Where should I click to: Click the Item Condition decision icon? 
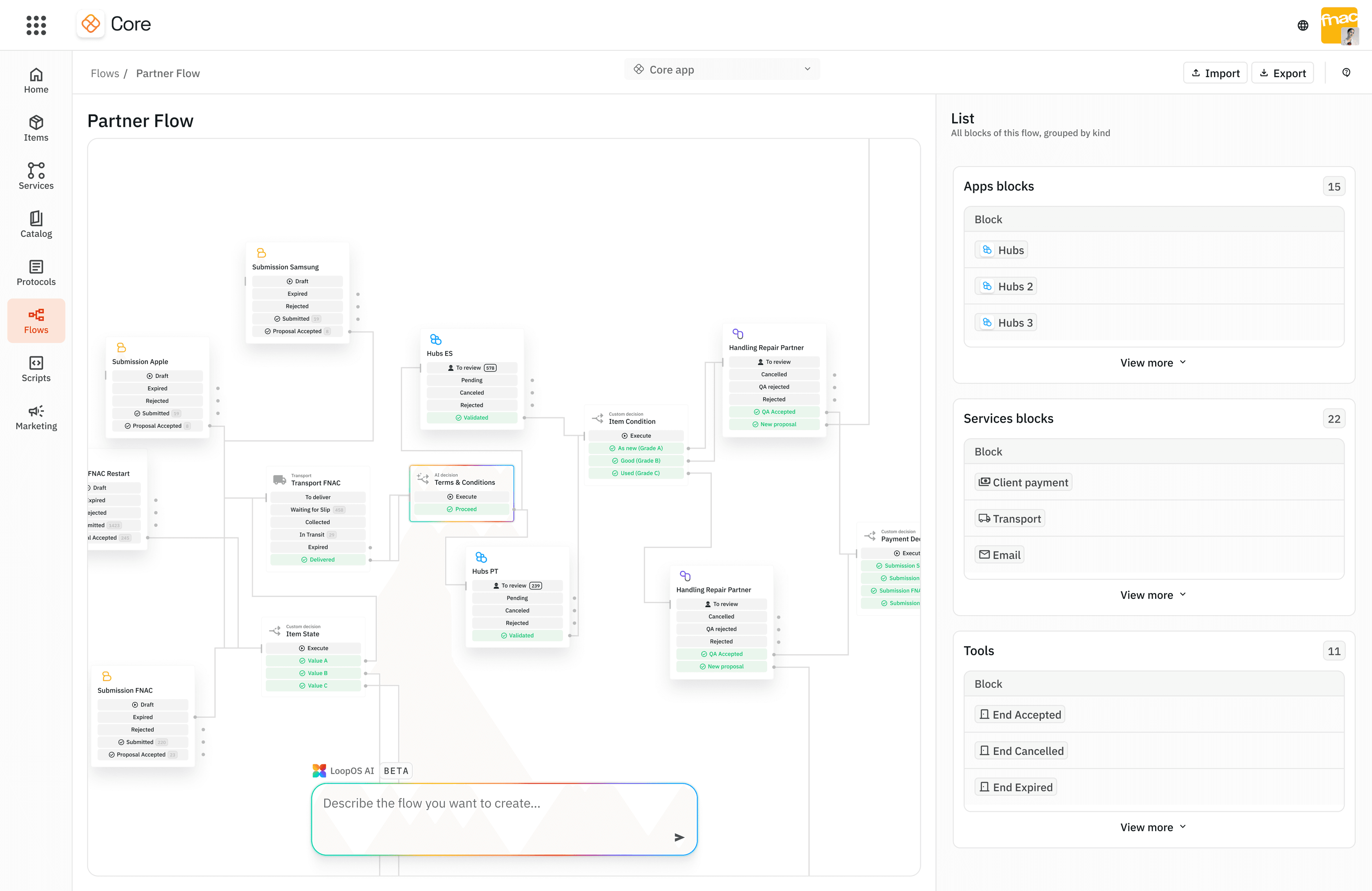(598, 418)
